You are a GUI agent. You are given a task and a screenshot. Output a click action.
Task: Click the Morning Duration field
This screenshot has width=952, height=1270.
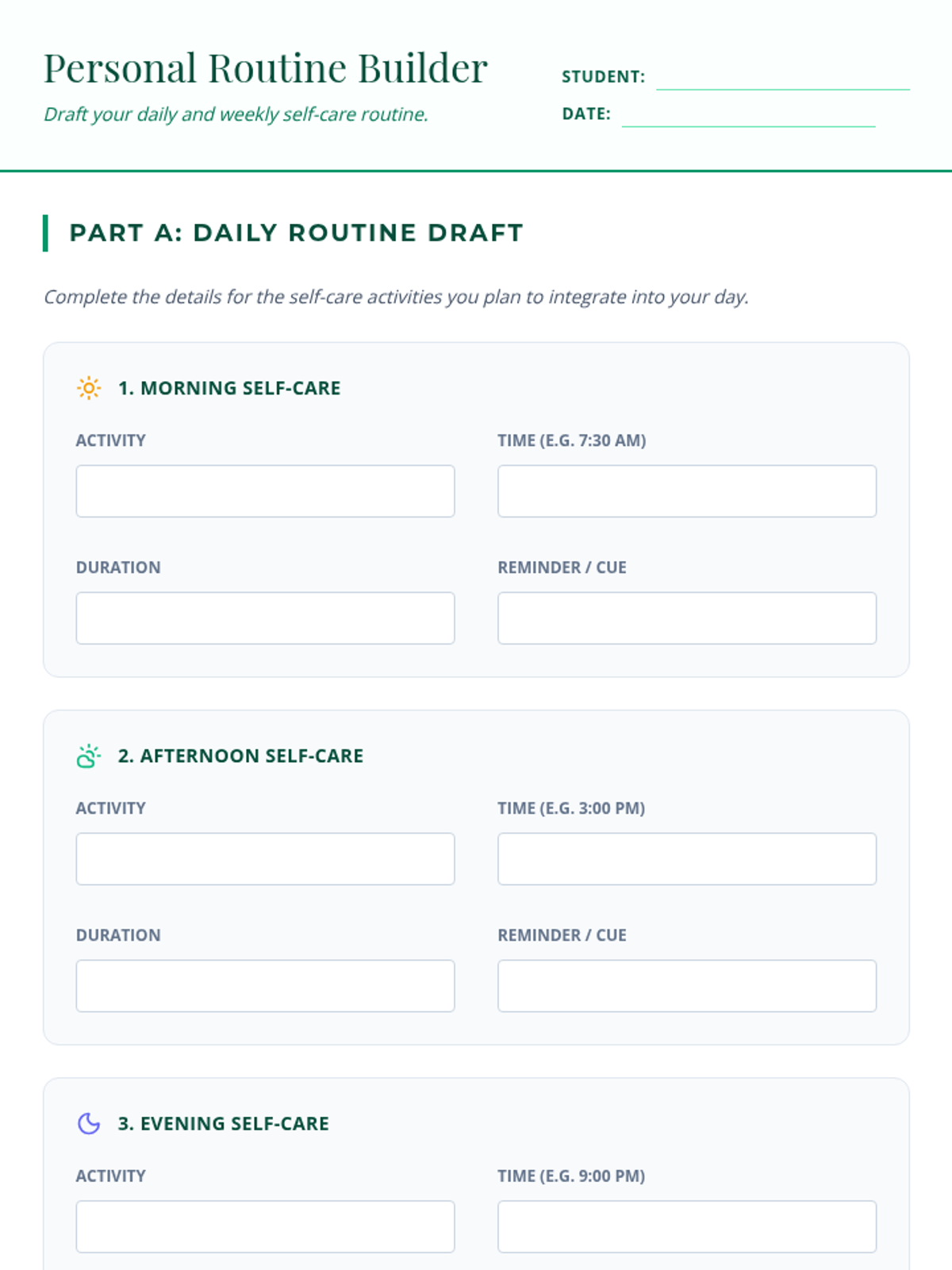[x=265, y=618]
